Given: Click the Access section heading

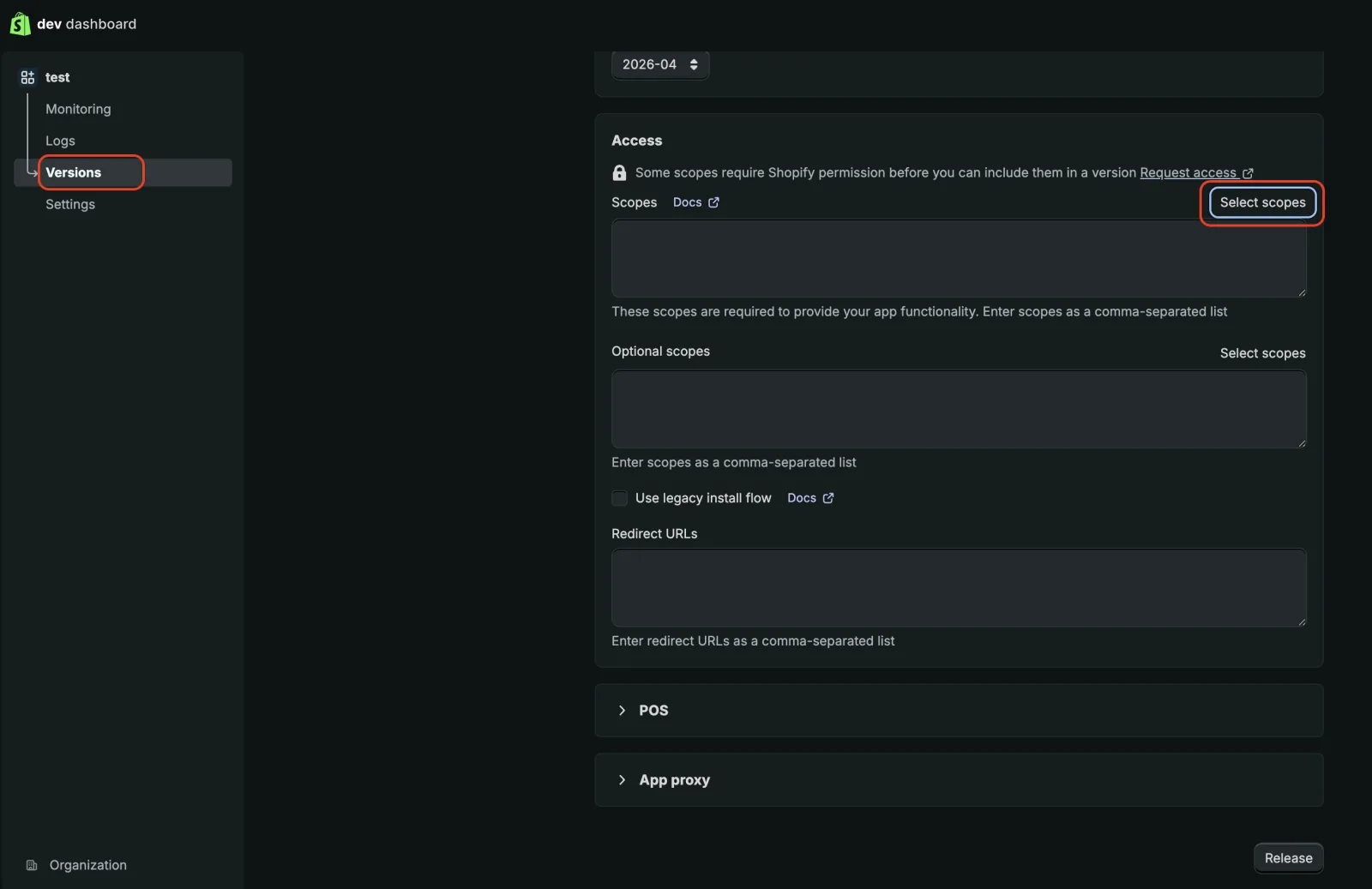Looking at the screenshot, I should tap(636, 141).
